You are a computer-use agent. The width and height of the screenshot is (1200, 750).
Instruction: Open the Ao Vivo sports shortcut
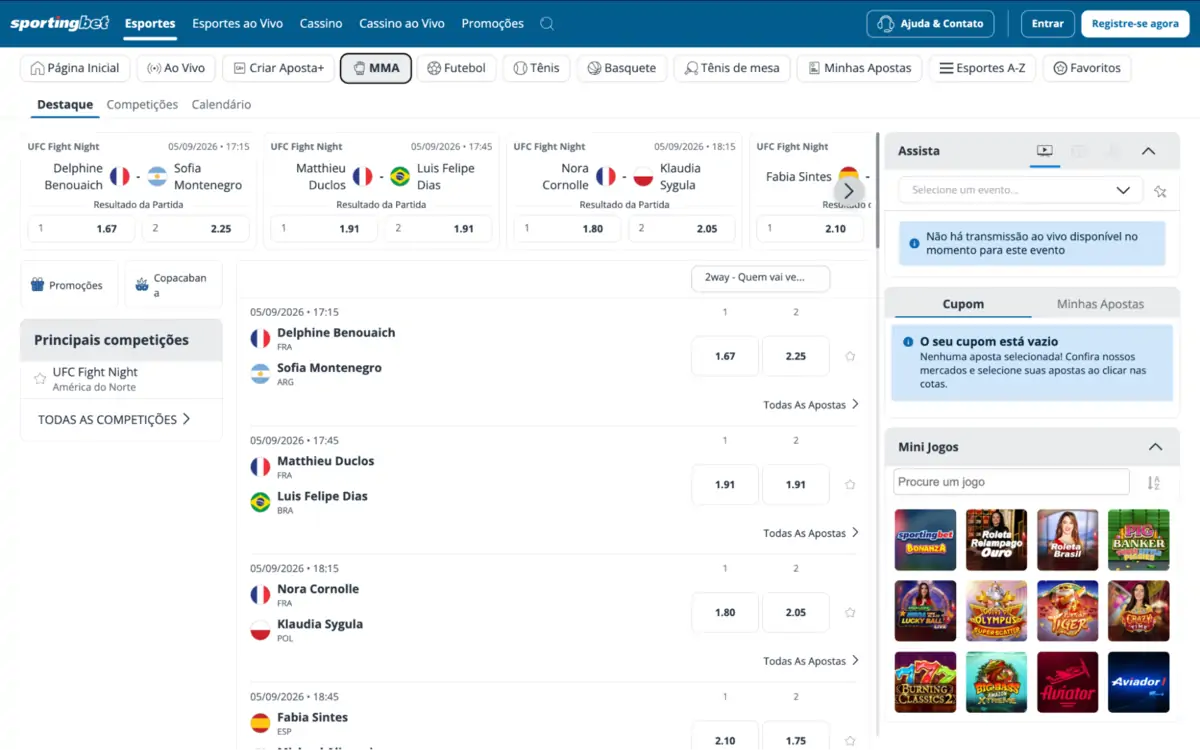[176, 68]
